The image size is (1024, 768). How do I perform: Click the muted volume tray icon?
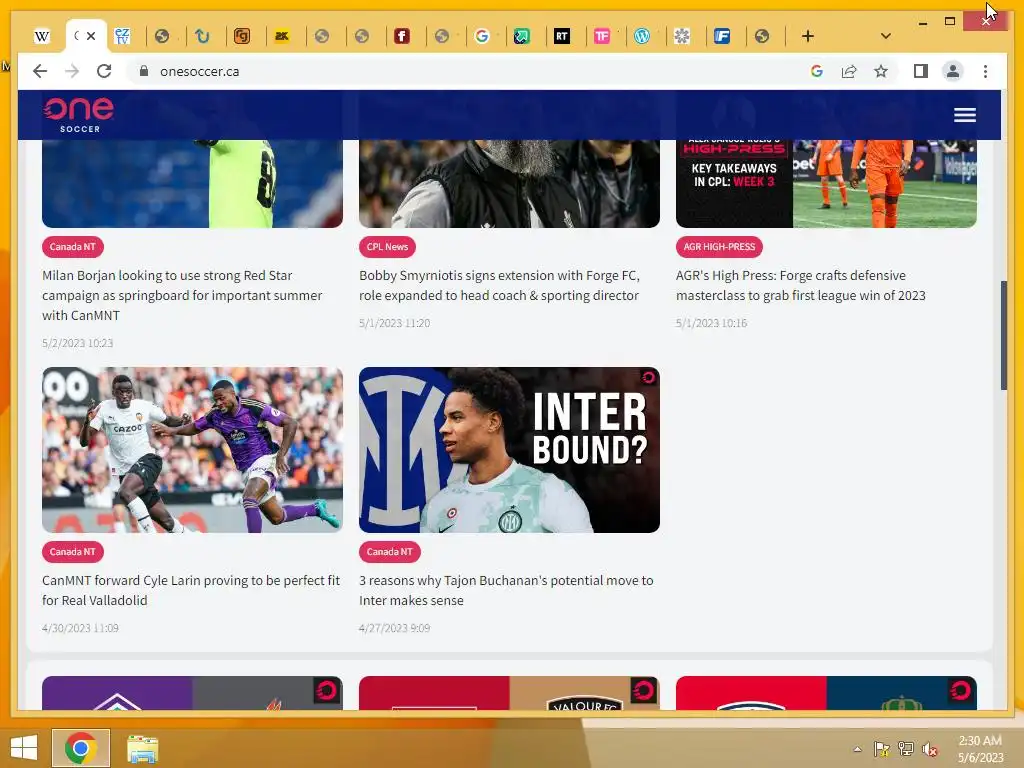click(930, 749)
